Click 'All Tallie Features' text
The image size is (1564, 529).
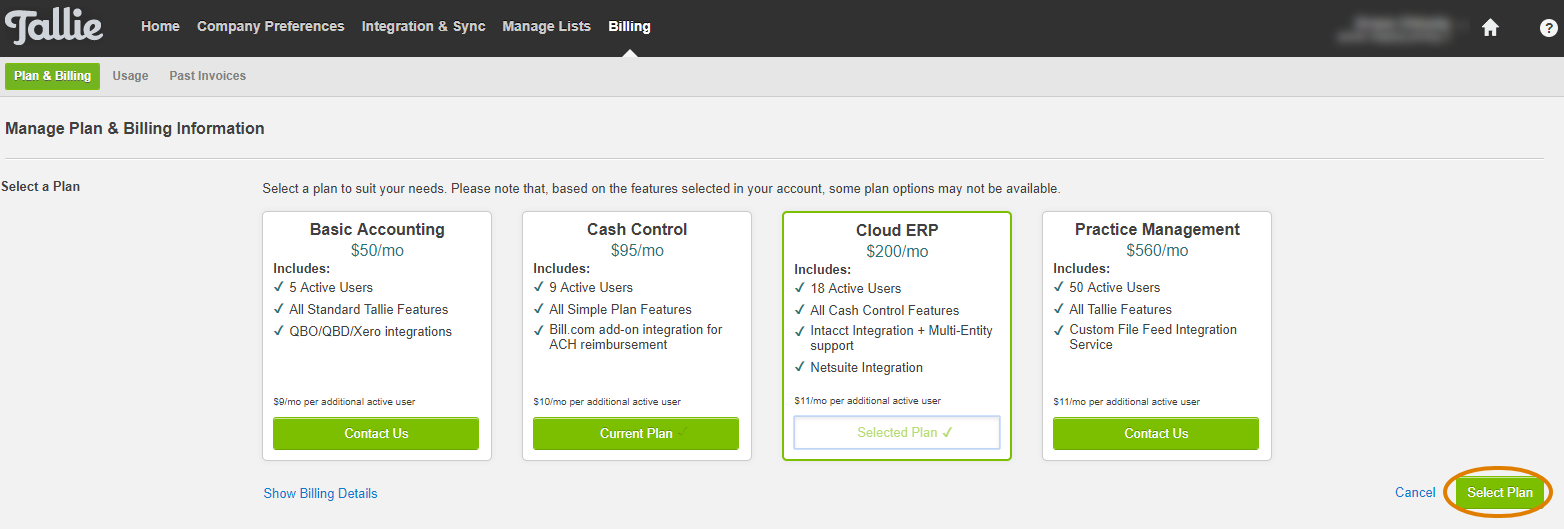[x=1120, y=310]
